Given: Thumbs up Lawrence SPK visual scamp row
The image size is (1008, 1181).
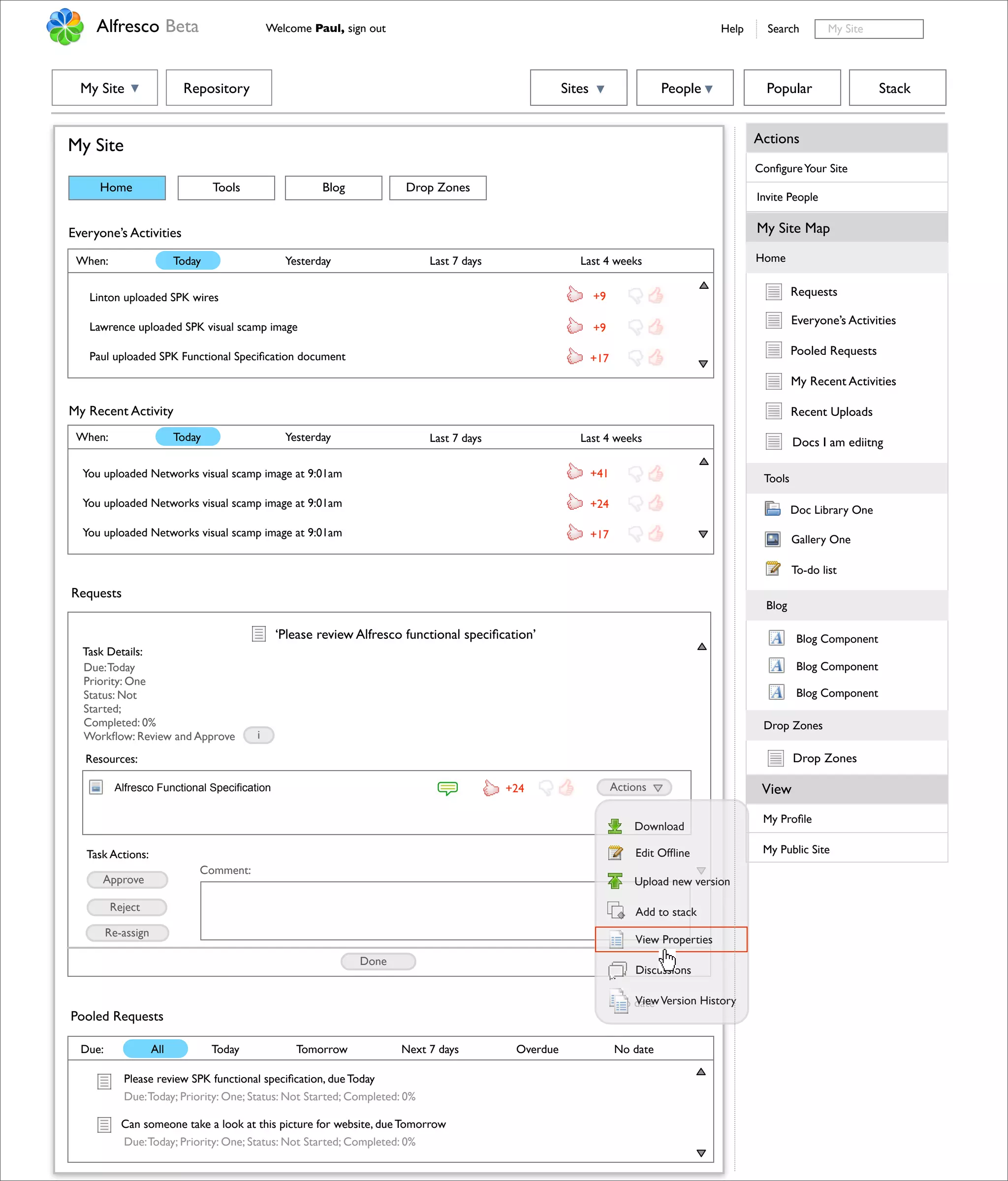Looking at the screenshot, I should (656, 327).
